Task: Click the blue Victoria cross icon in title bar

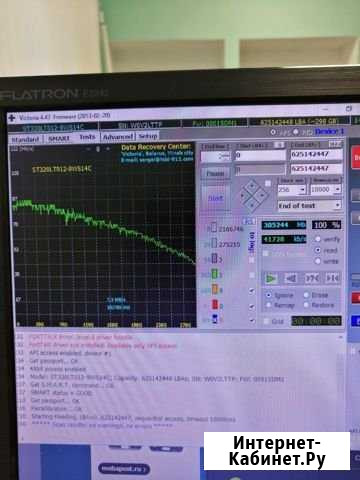Action: (12, 118)
